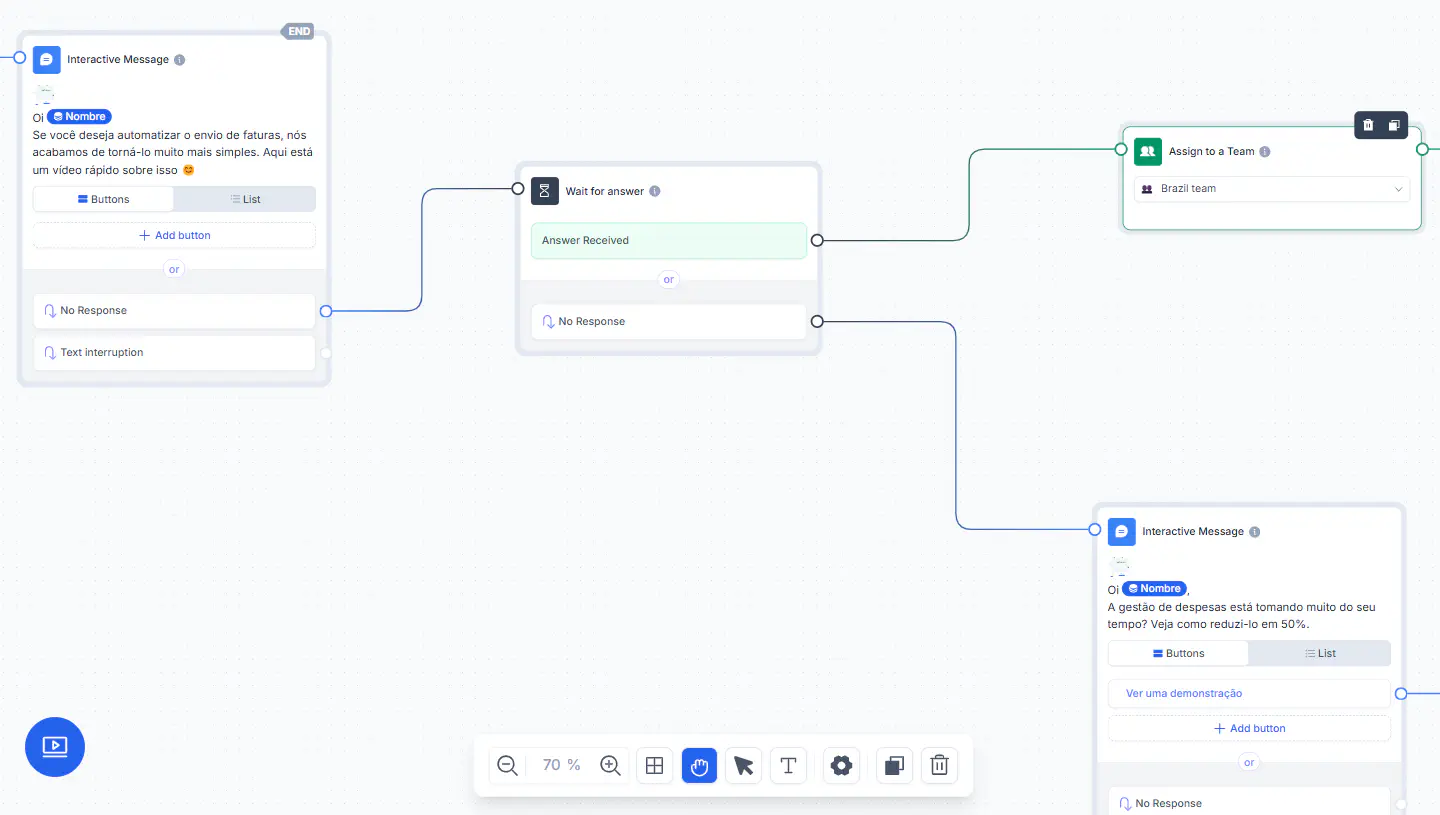This screenshot has height=815, width=1440.
Task: Click Assign to a Team input connector
Action: [1122, 149]
